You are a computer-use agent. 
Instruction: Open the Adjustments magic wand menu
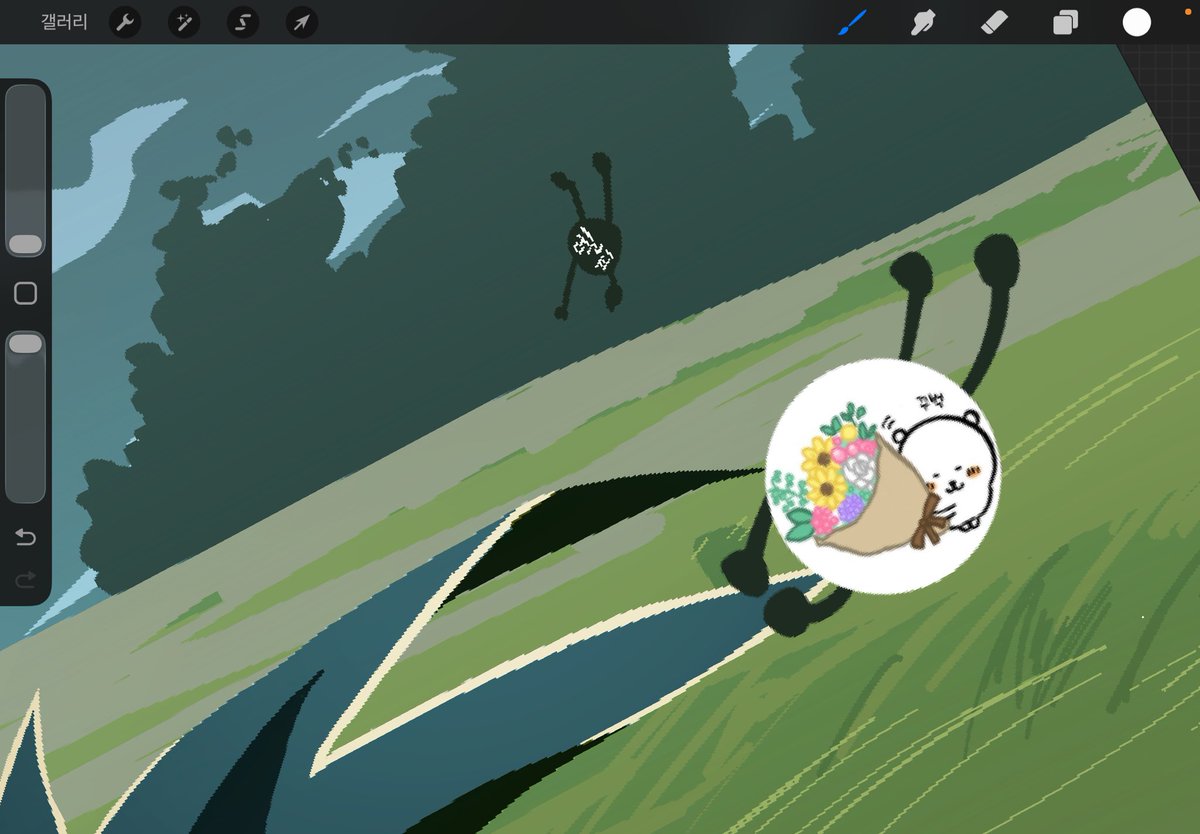pos(183,22)
